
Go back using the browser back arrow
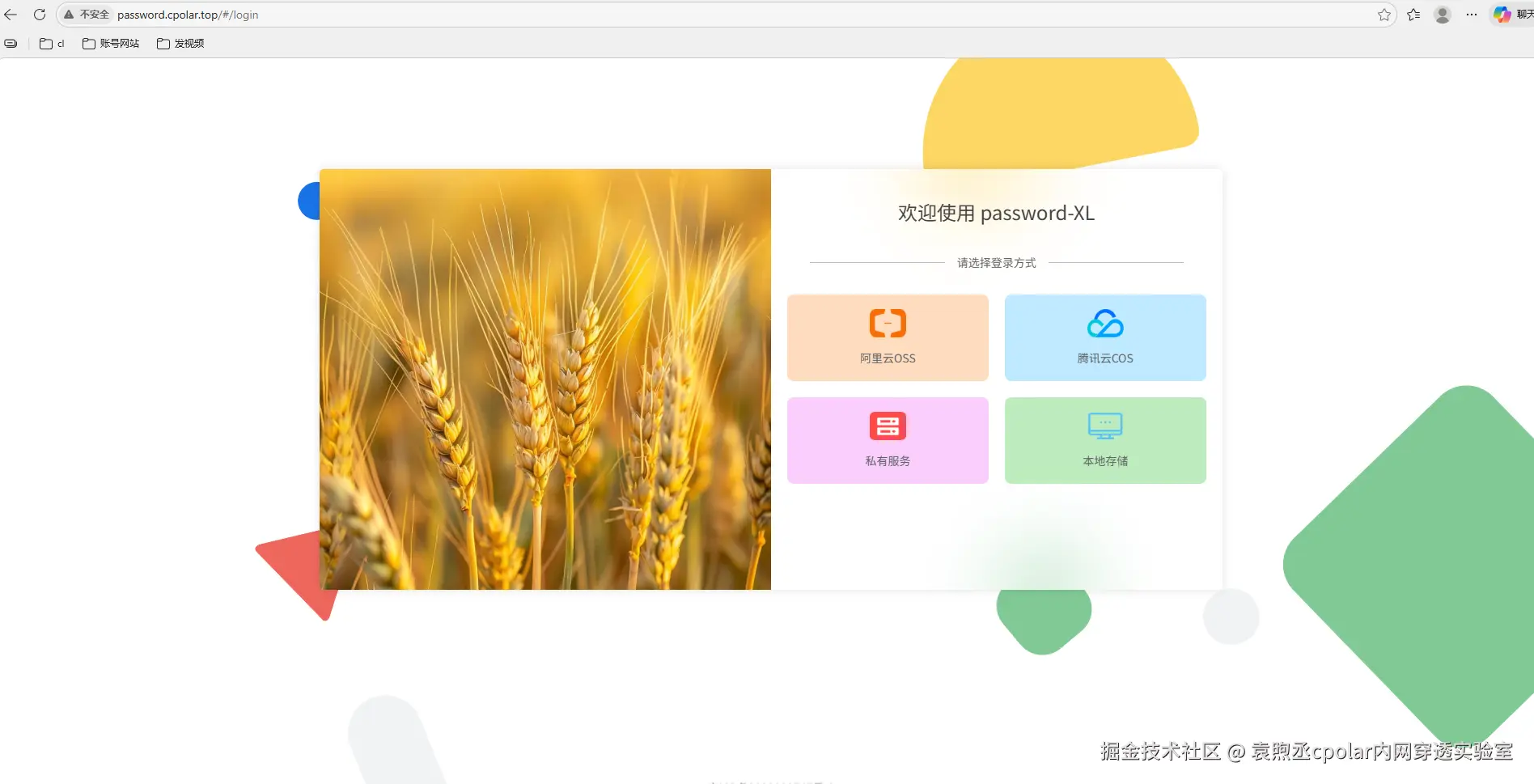(11, 15)
